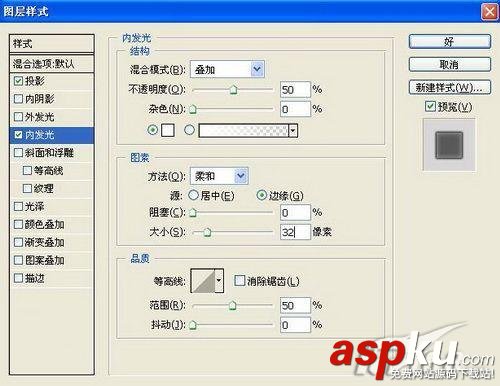Choose the 居中 center source radio
The height and width of the screenshot is (386, 500).
coord(193,195)
